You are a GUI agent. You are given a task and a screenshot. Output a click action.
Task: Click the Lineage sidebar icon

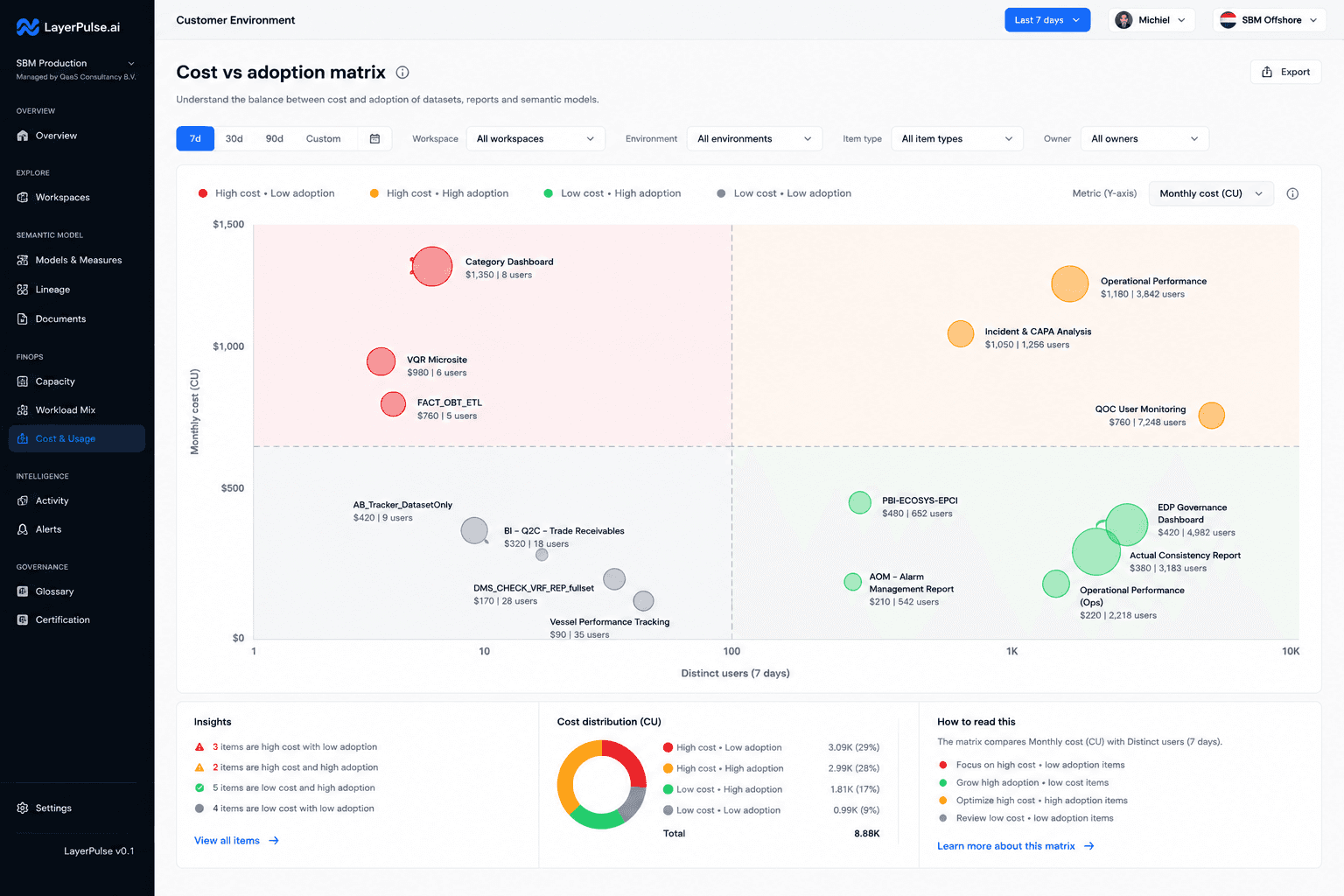pos(23,290)
